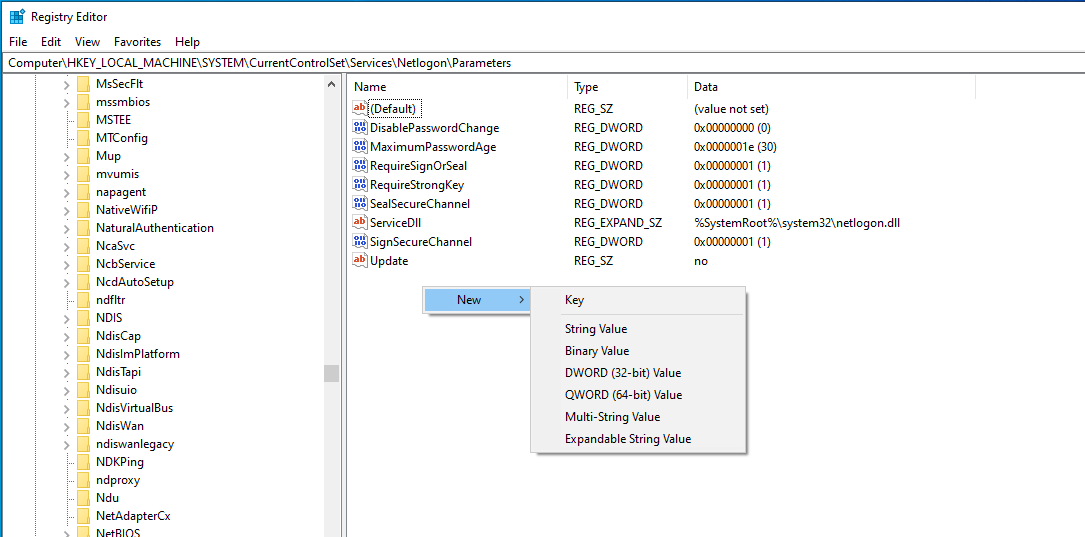The width and height of the screenshot is (1085, 537).
Task: Click the string icon beside Update value
Action: pyautogui.click(x=360, y=261)
